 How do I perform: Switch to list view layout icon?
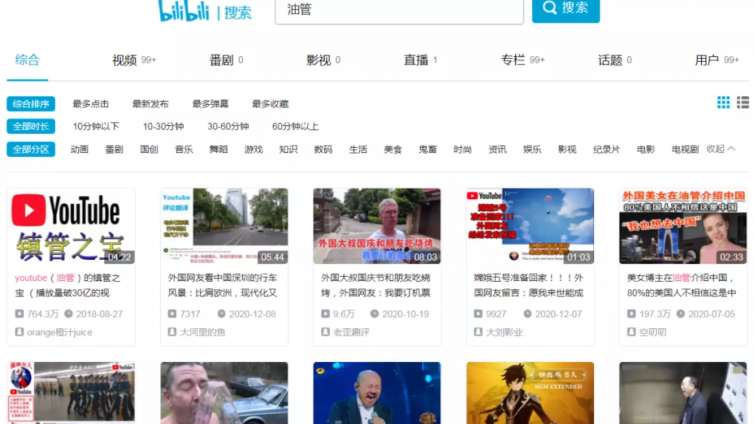(x=743, y=102)
